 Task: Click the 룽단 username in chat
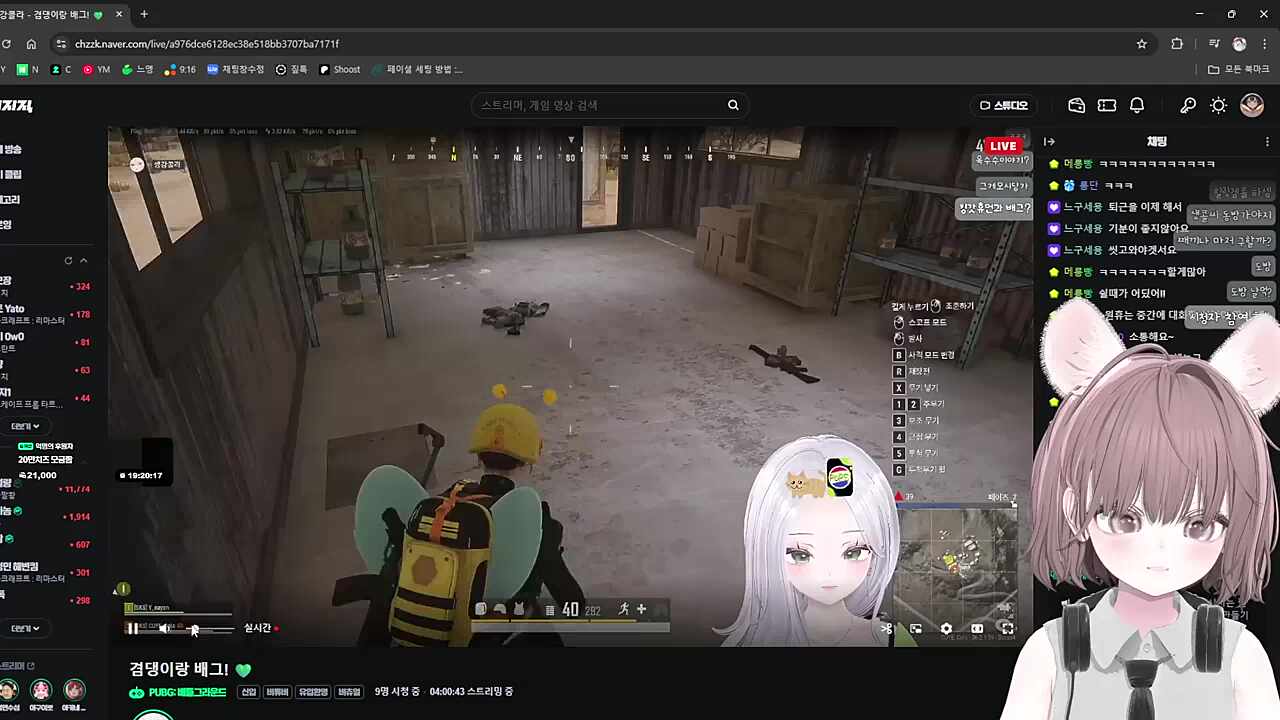click(1088, 185)
